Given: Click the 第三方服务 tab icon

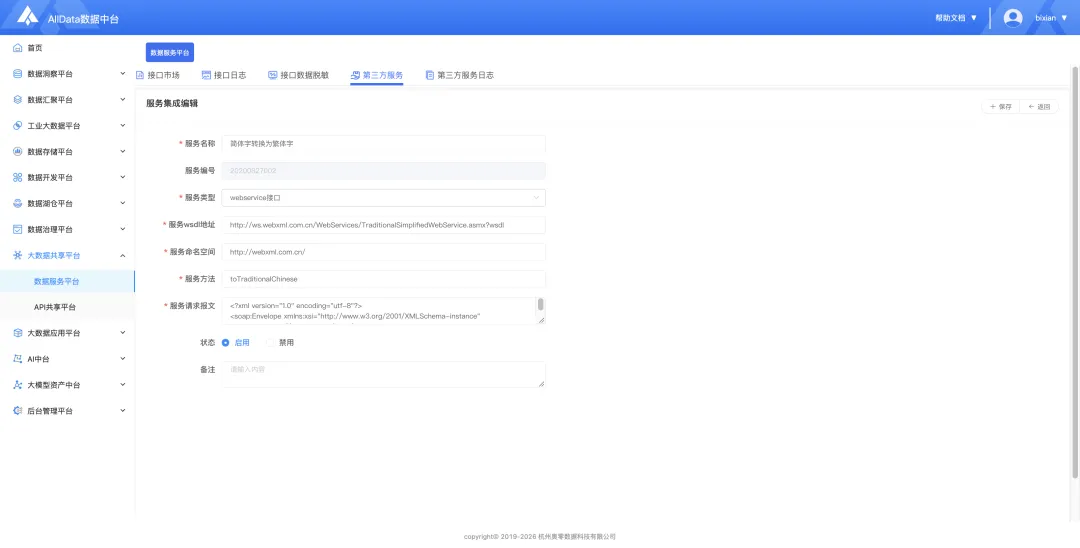Looking at the screenshot, I should click(355, 75).
